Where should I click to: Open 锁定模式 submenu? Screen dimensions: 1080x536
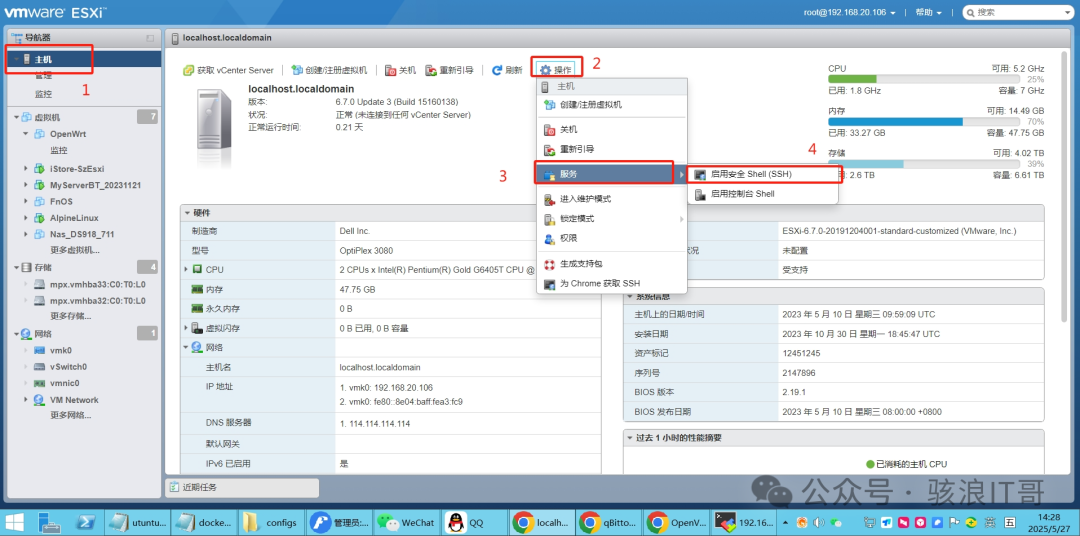click(612, 219)
